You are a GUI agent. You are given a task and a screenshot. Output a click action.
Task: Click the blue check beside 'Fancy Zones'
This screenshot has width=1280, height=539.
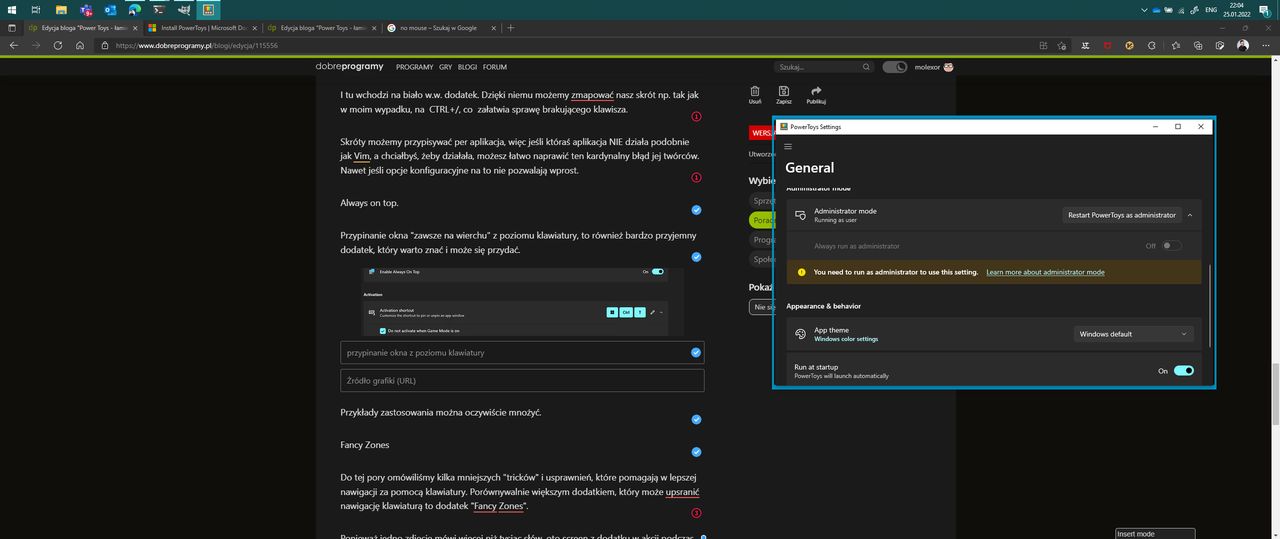point(696,452)
